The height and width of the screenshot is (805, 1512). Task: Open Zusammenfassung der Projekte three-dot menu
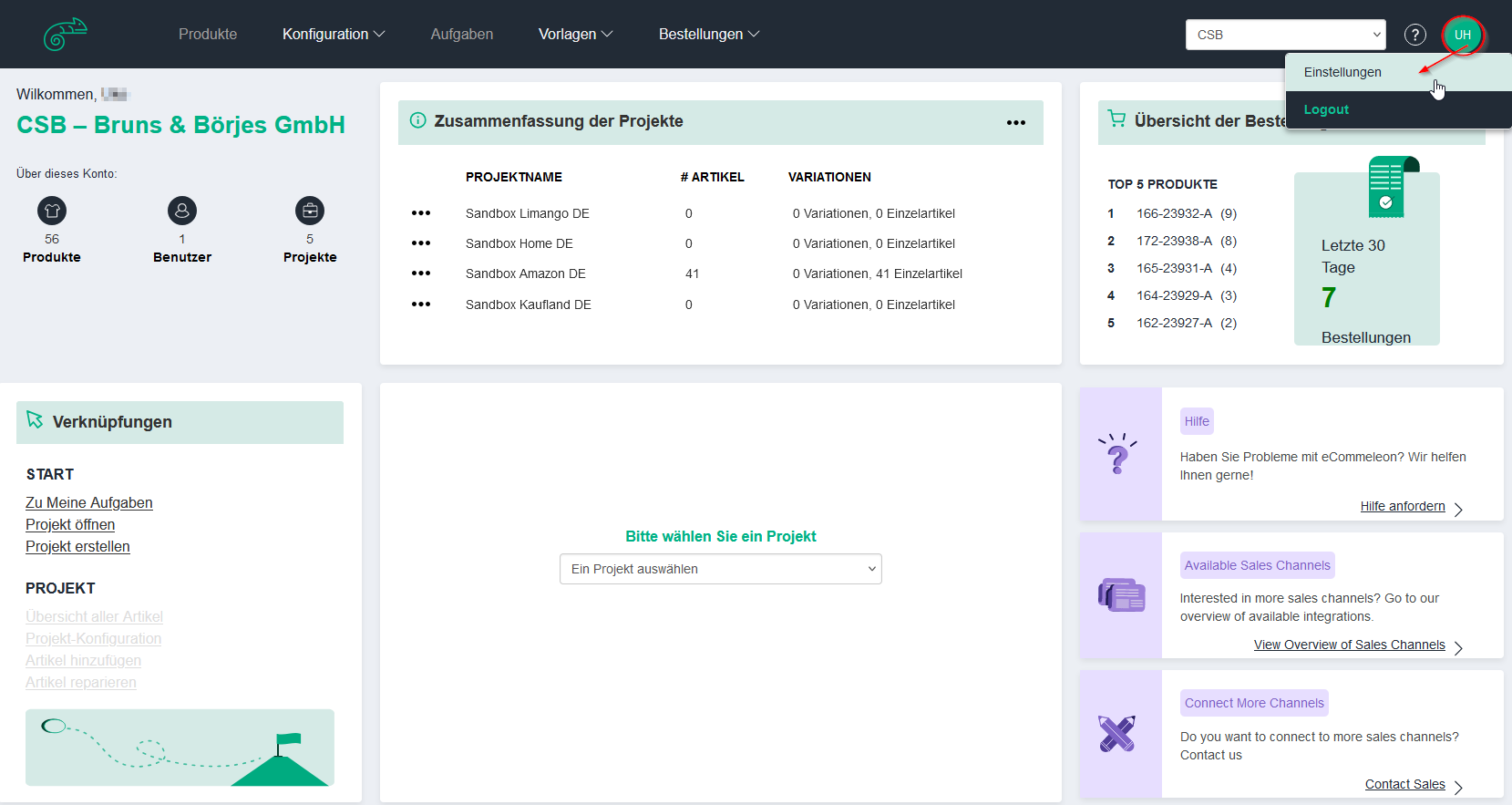point(1016,122)
